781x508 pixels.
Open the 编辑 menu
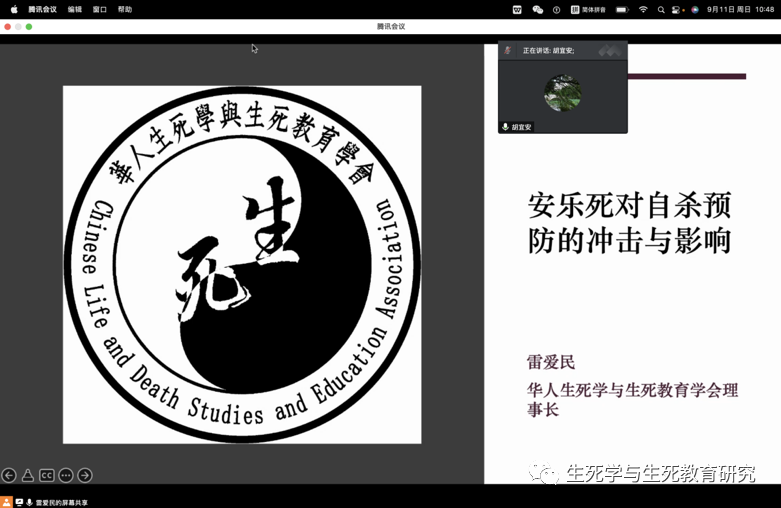[x=75, y=9]
